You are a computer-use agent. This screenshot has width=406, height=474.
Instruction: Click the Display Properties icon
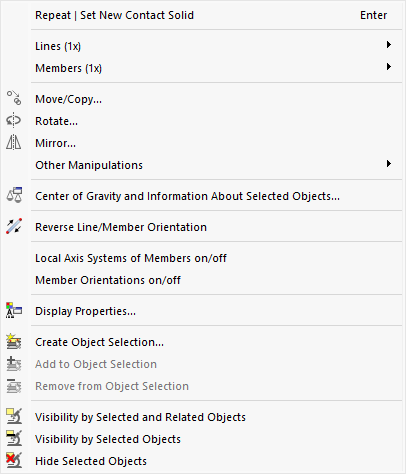tap(14, 310)
